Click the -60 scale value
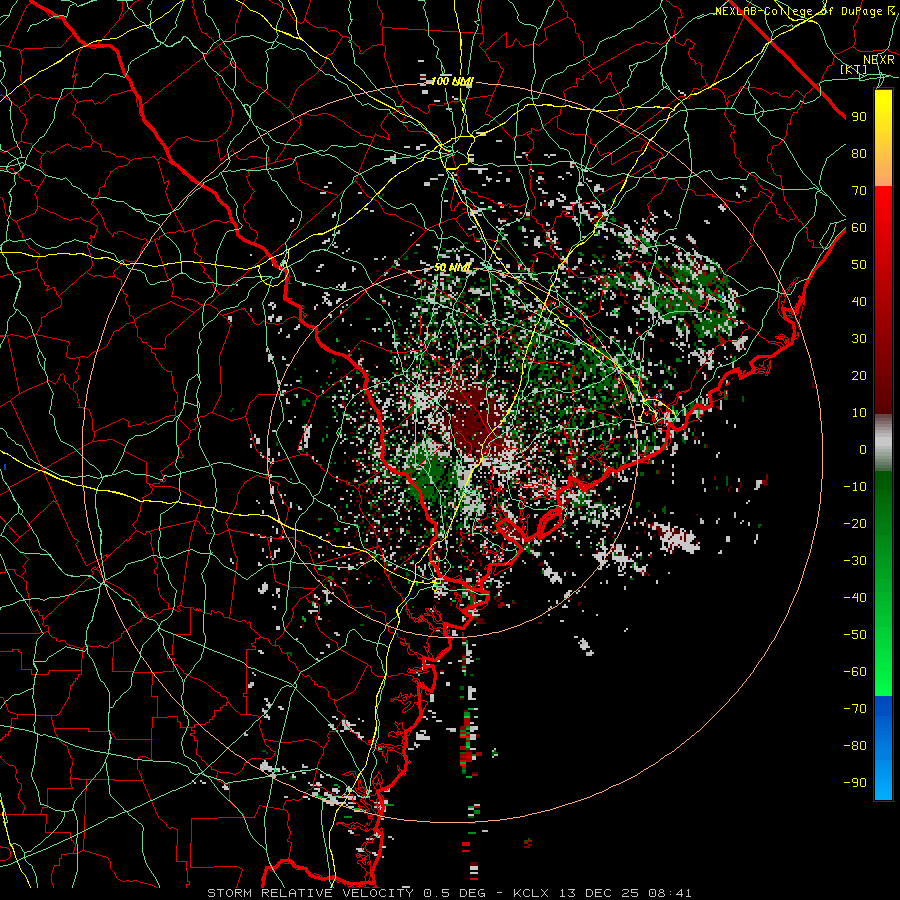 [855, 672]
